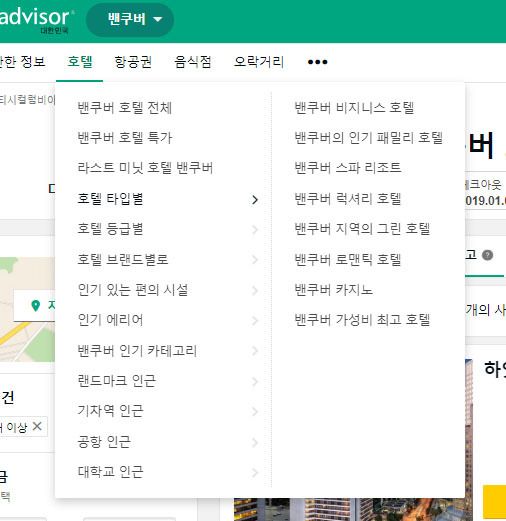Open the 밴쿠버 location dropdown

click(130, 19)
